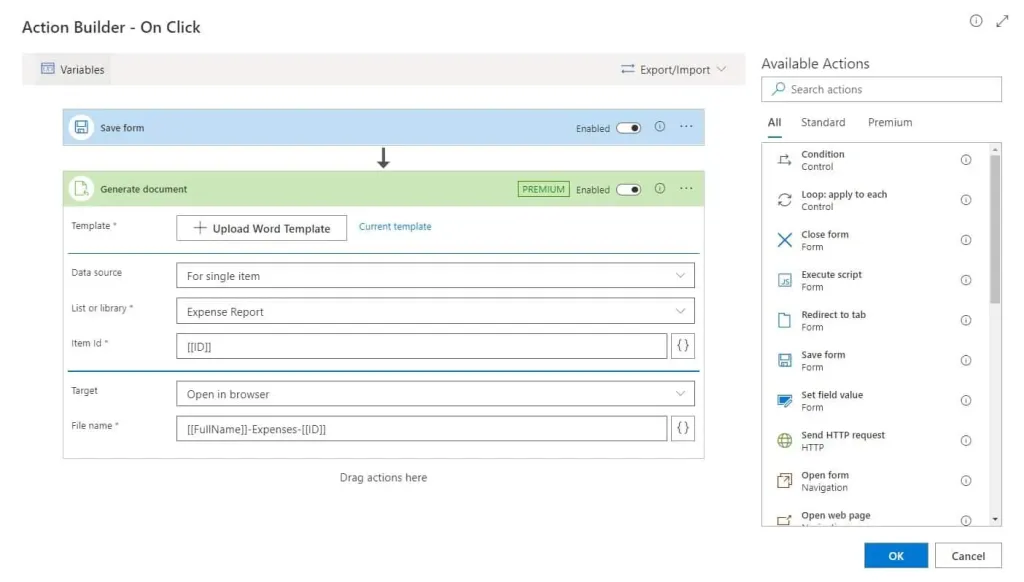
Task: Click the Generate document action icon
Action: pos(81,189)
